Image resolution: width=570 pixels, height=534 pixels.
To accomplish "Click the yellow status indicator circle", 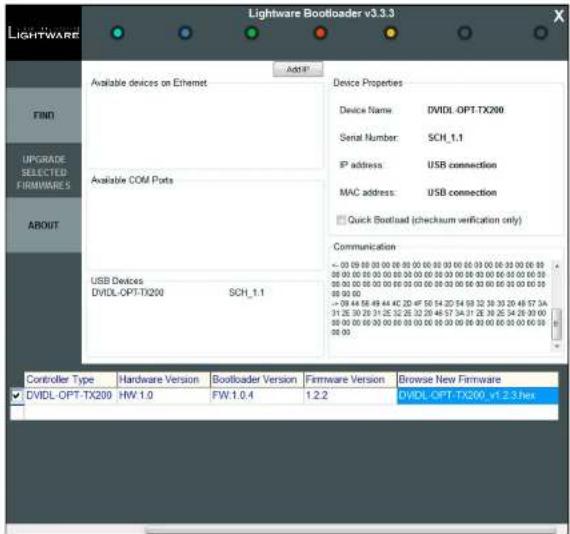I will (x=391, y=33).
